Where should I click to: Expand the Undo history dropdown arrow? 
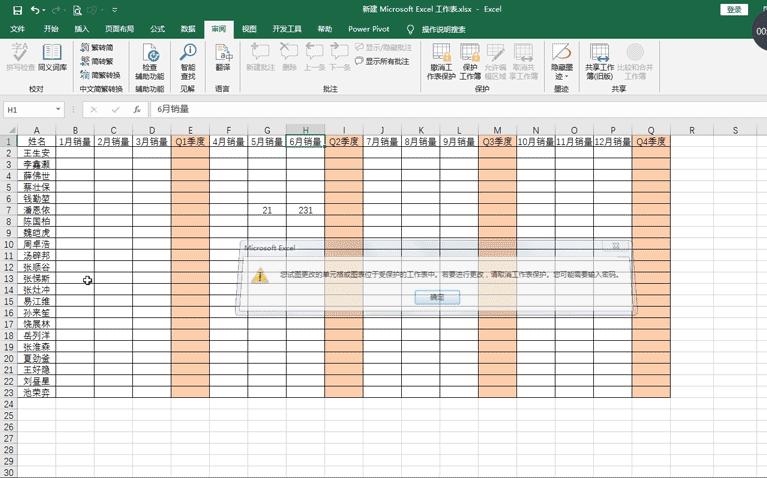click(x=45, y=10)
